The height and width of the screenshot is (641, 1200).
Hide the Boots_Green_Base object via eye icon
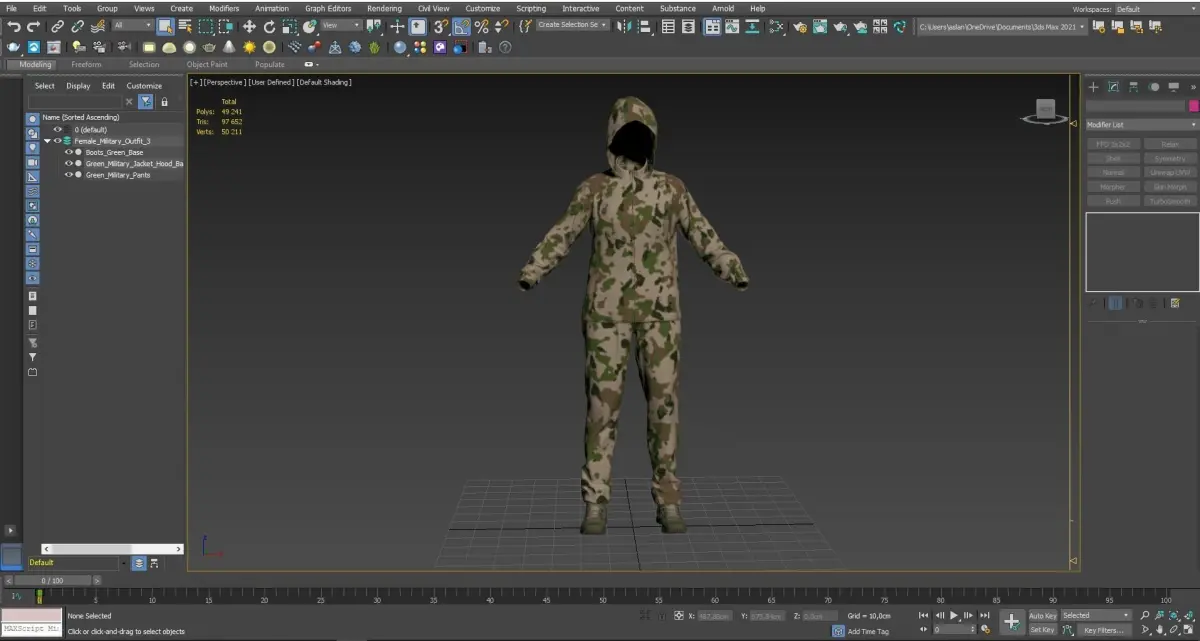click(69, 152)
